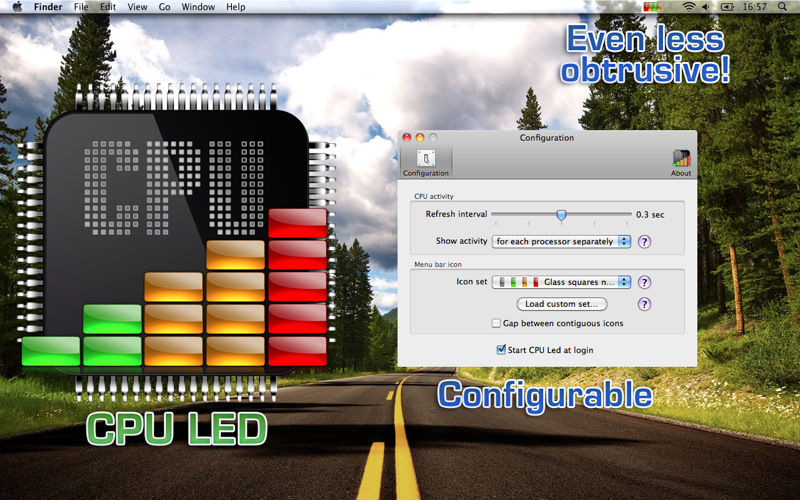800x500 pixels.
Task: Enable Gap between contiguous icons
Action: [496, 323]
